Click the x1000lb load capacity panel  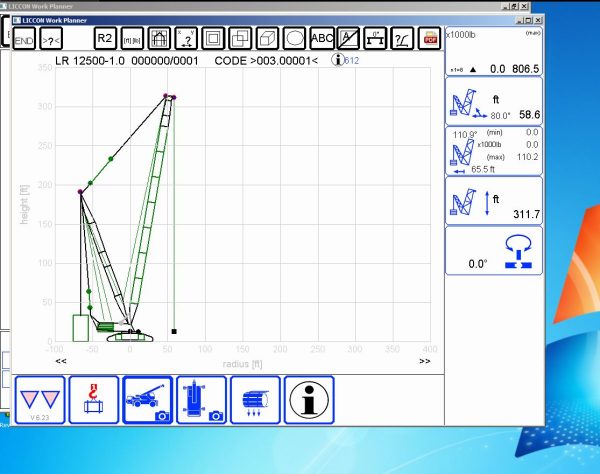[x=494, y=52]
